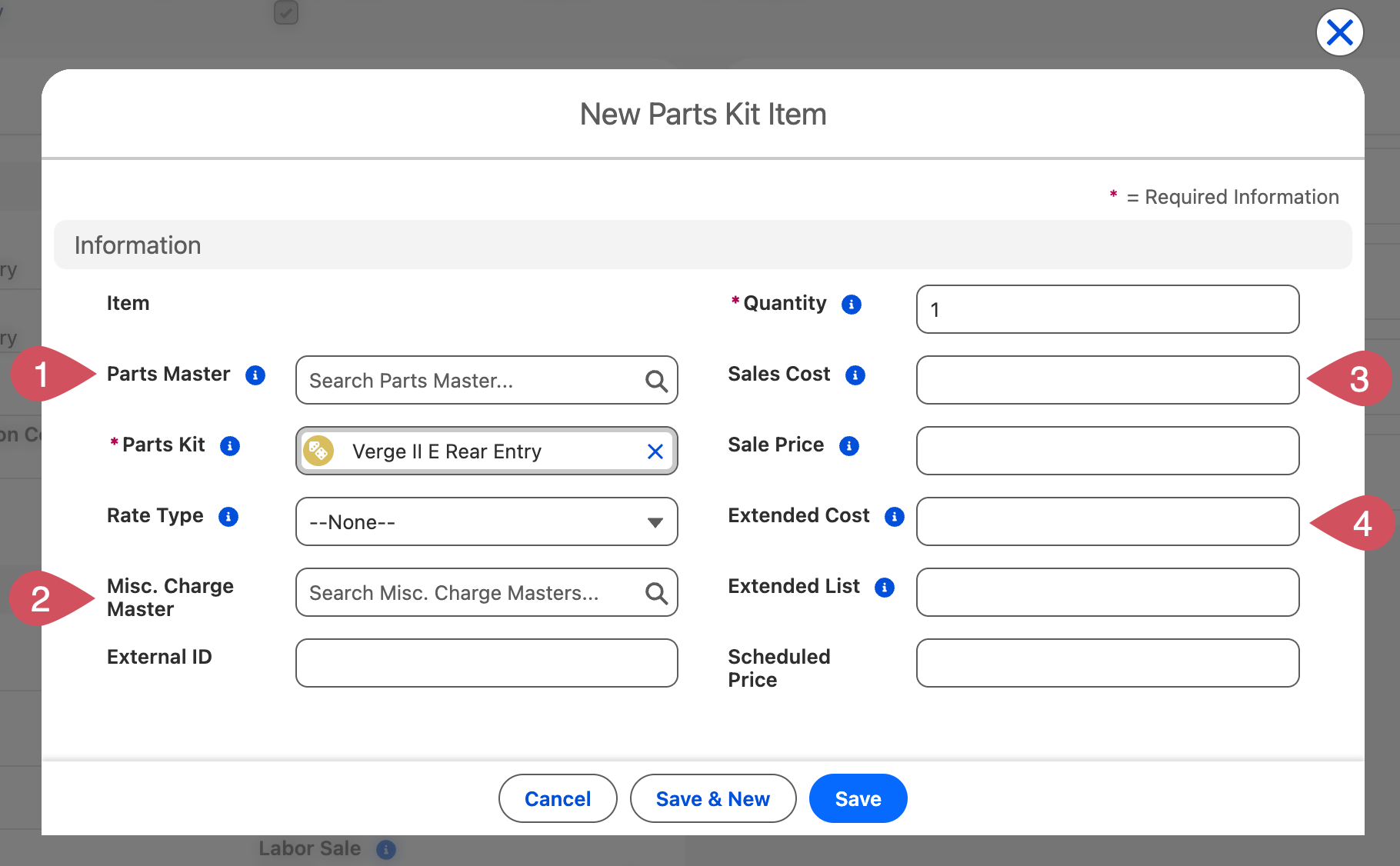Click the Sale Price info icon
This screenshot has width=1400, height=866.
[x=849, y=446]
